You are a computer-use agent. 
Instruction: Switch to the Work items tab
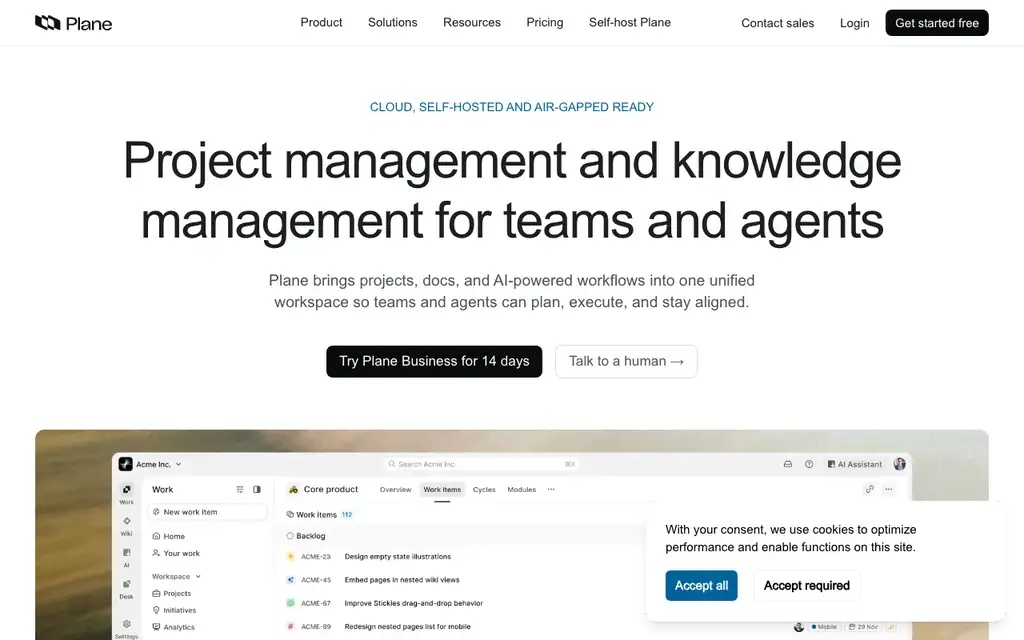[442, 489]
